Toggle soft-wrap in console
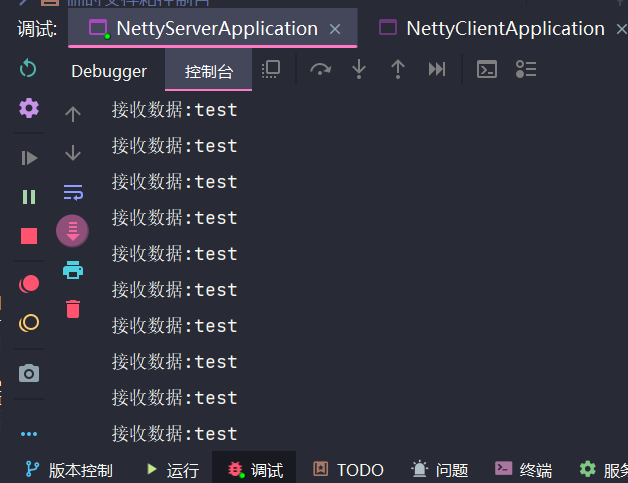628x483 pixels. click(73, 192)
